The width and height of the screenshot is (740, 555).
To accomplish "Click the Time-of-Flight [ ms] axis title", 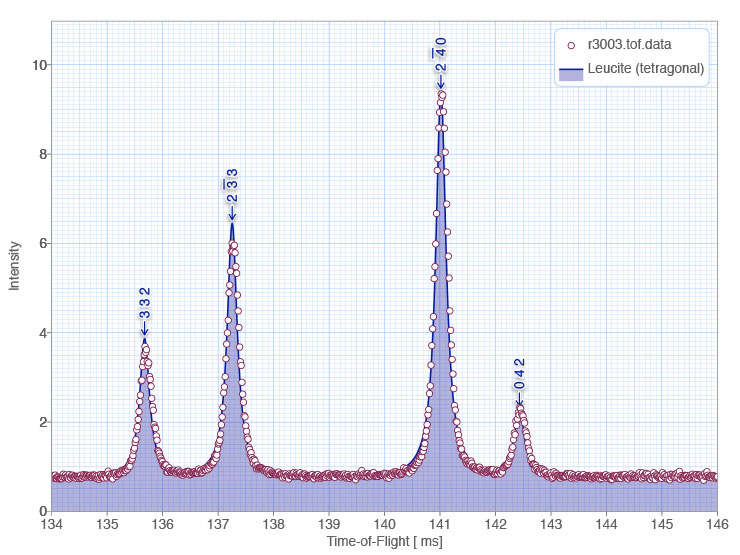I will [x=384, y=541].
